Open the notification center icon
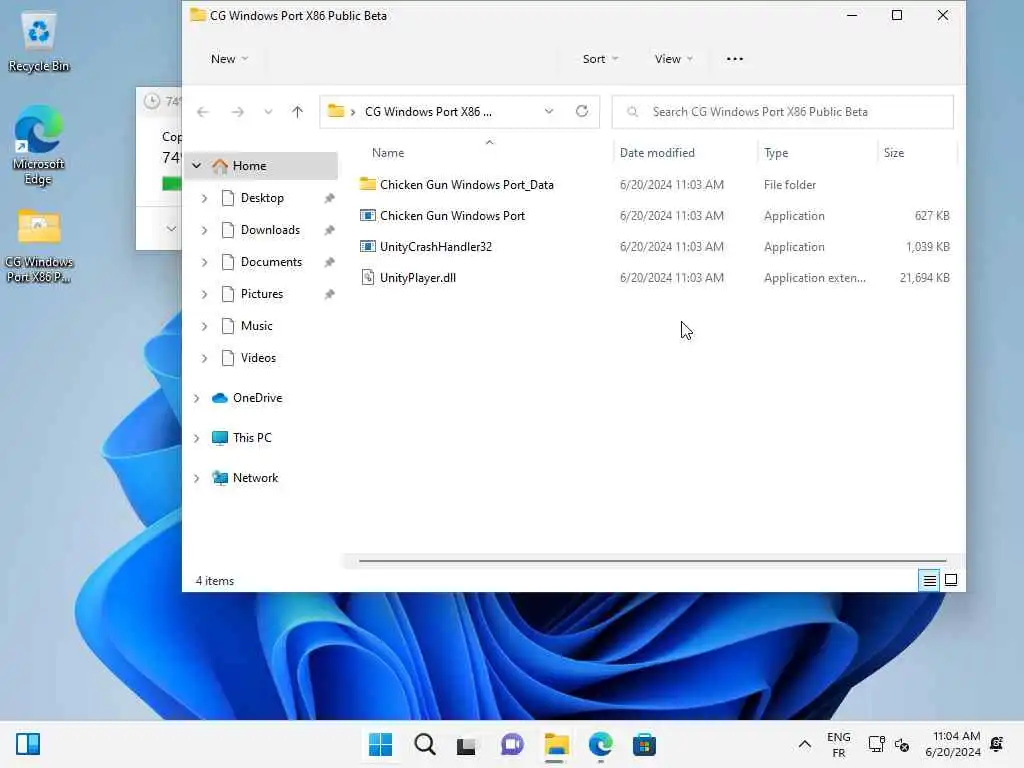 click(997, 744)
